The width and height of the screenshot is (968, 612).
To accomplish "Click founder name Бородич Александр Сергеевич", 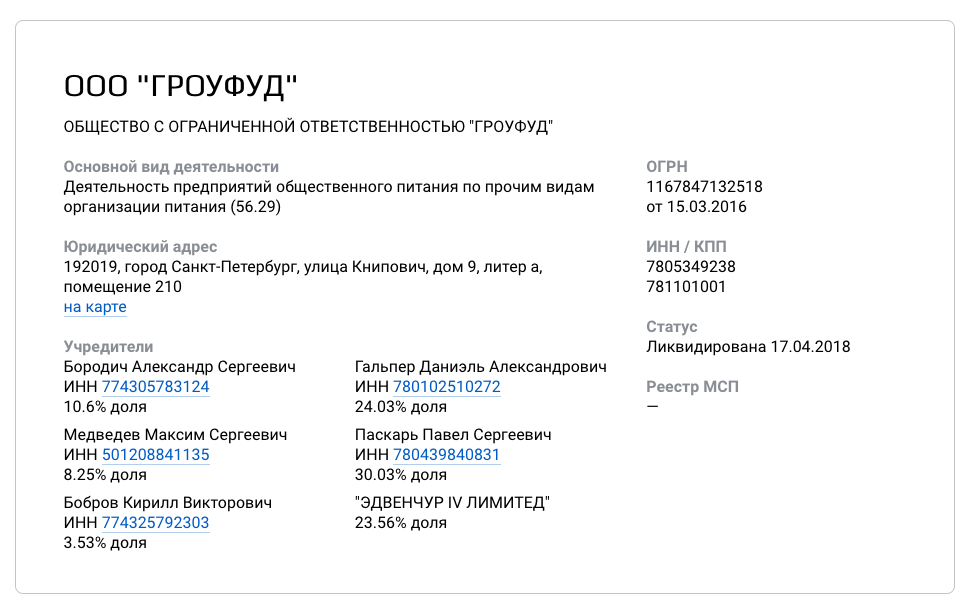I will pyautogui.click(x=180, y=367).
